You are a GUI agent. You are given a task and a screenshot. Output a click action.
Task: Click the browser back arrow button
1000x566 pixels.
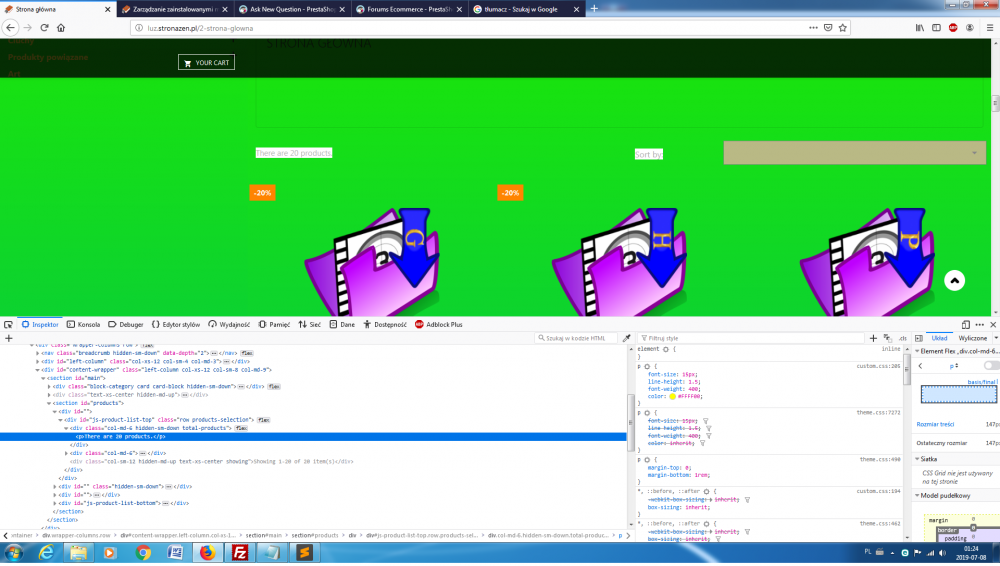10,27
